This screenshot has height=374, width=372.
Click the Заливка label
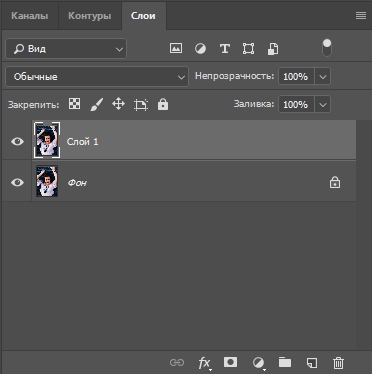tap(254, 104)
